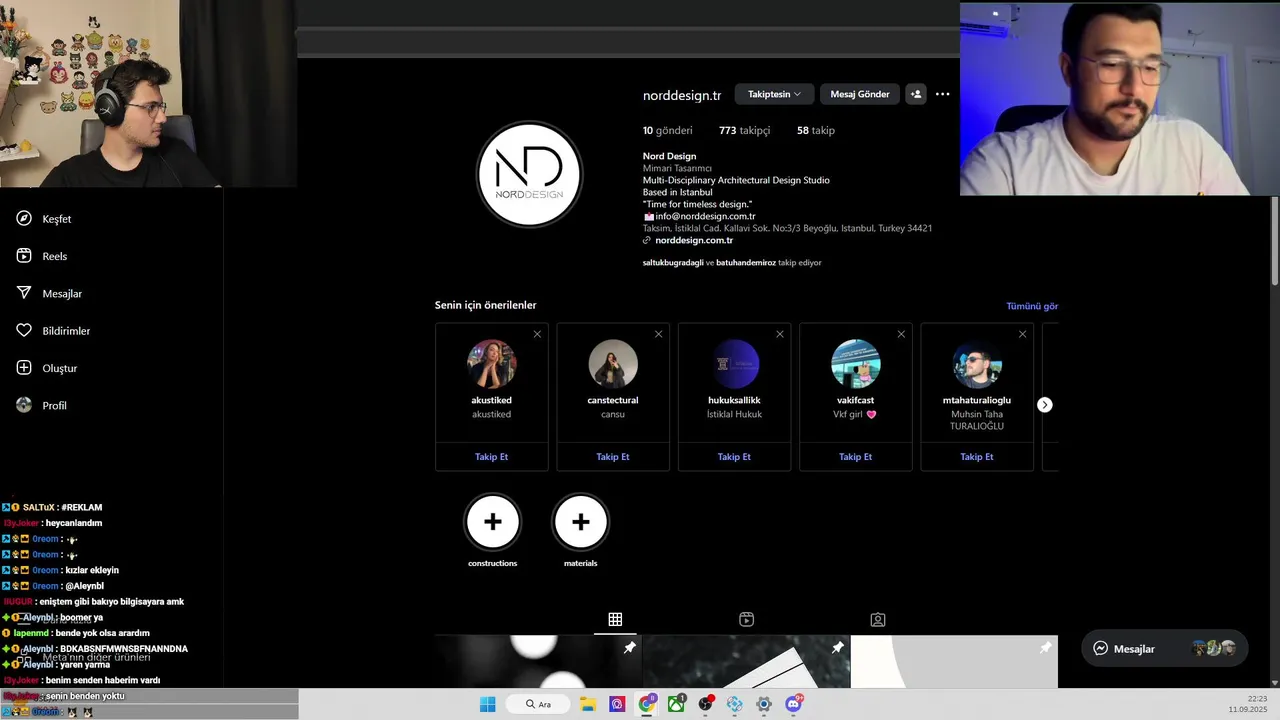Image resolution: width=1280 pixels, height=720 pixels.
Task: Advance suggestions with the right arrow
Action: coord(1045,405)
